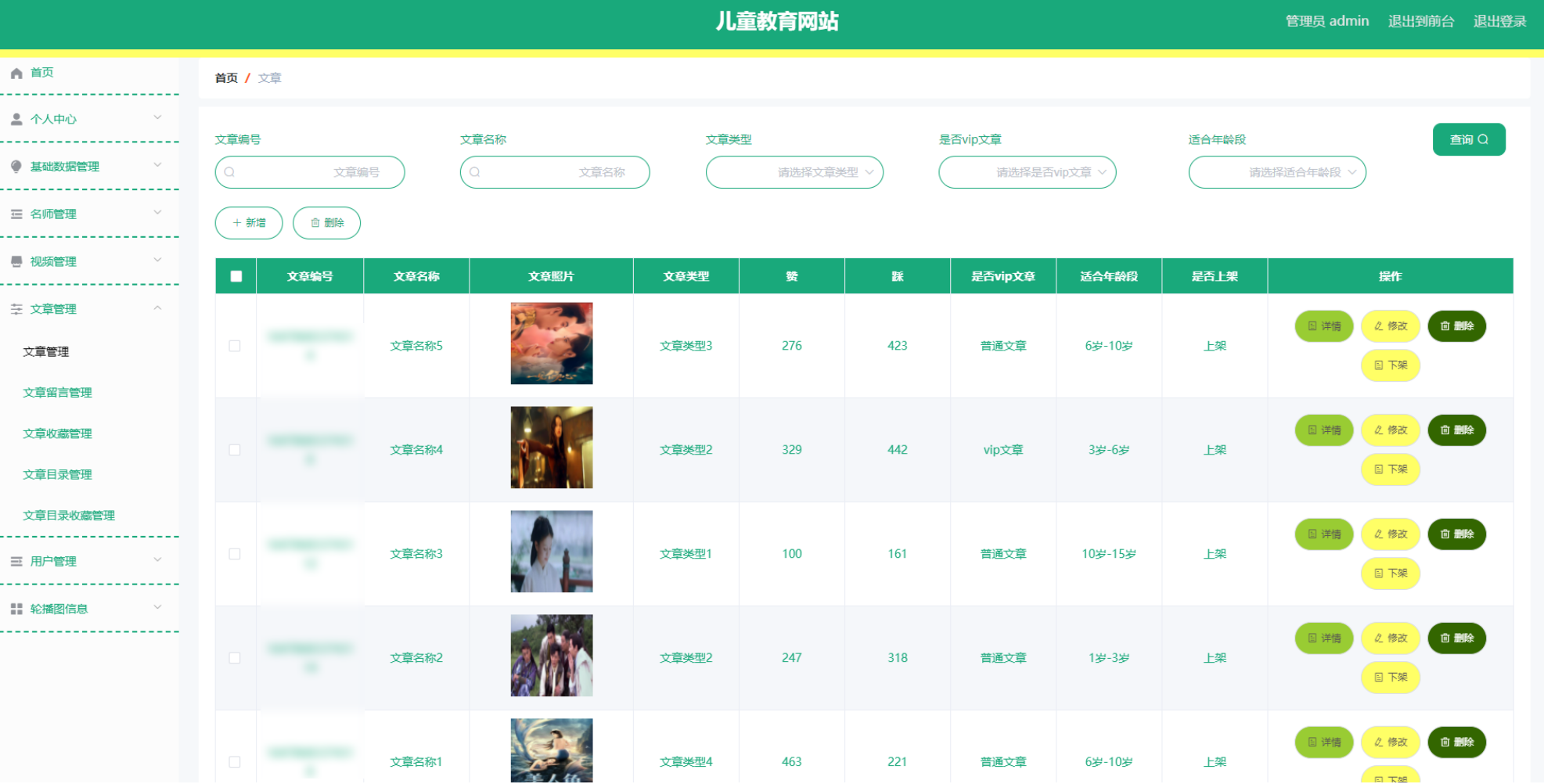1544x784 pixels.
Task: Edit 文章名称4 with 修改 button
Action: (1391, 430)
